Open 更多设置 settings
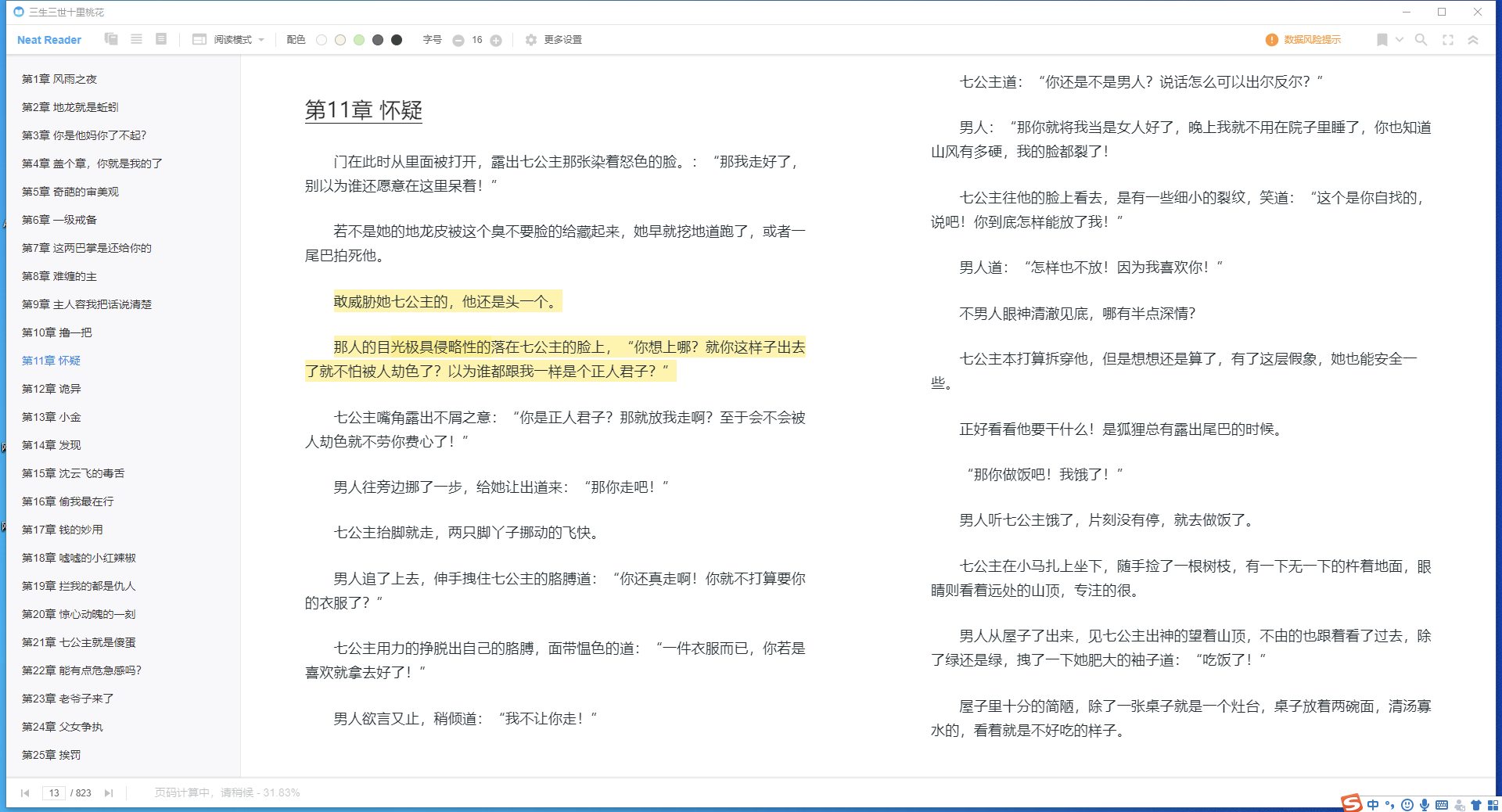This screenshot has width=1502, height=812. (563, 40)
